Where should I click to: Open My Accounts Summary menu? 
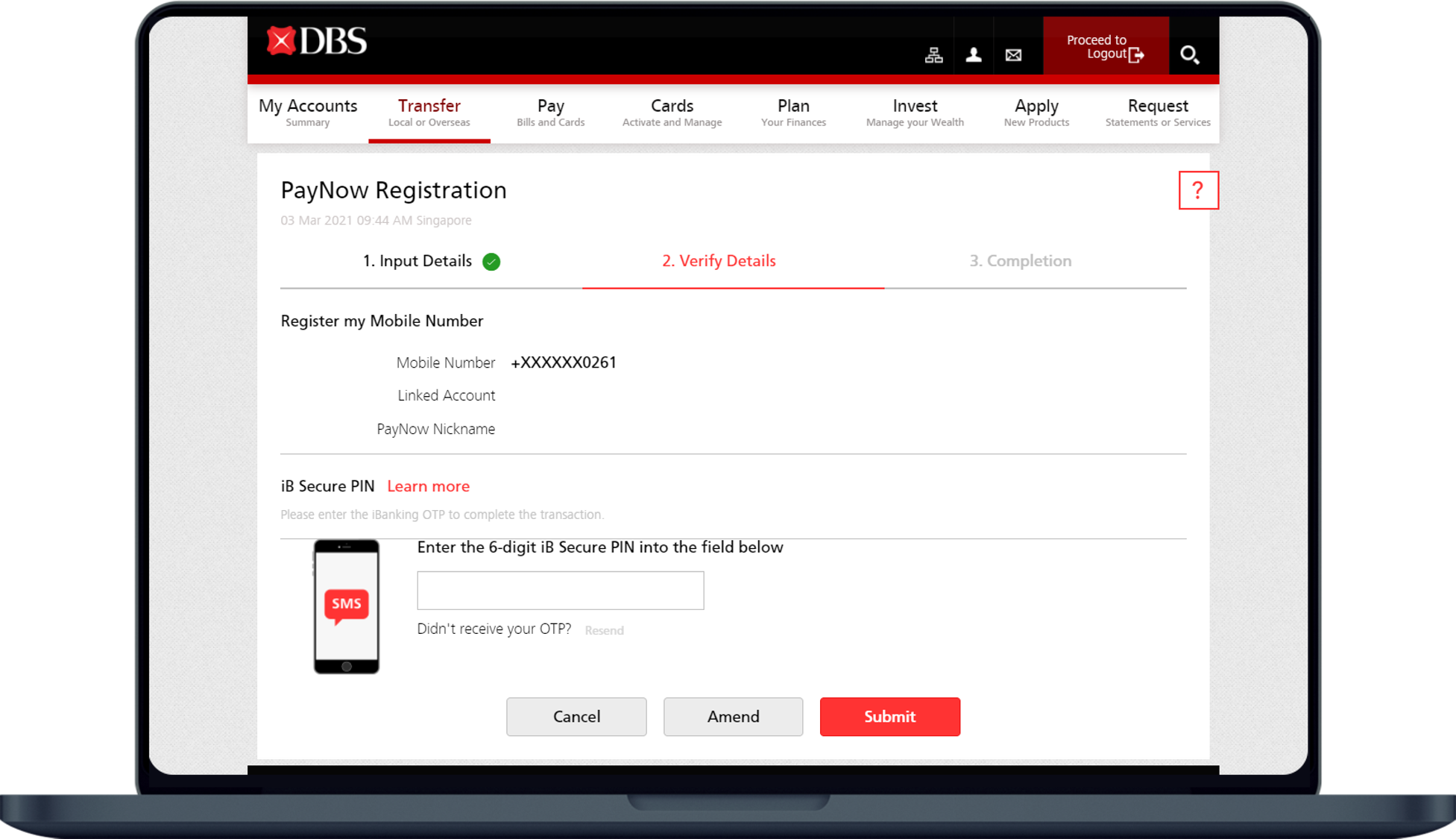coord(308,113)
